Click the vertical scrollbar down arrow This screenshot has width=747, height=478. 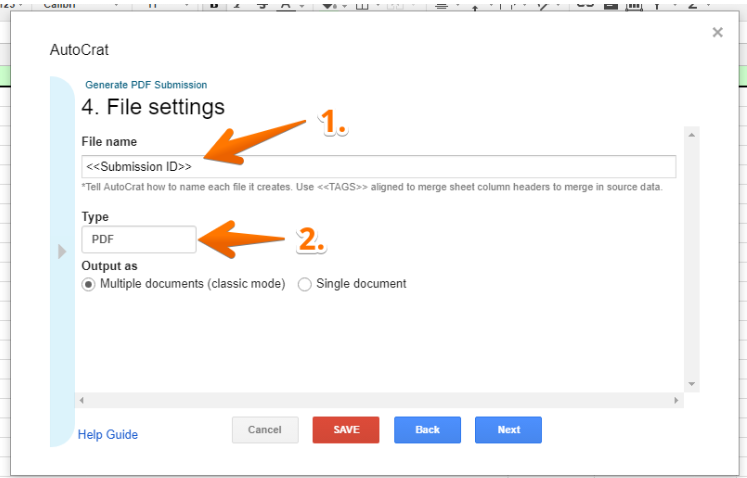click(691, 384)
